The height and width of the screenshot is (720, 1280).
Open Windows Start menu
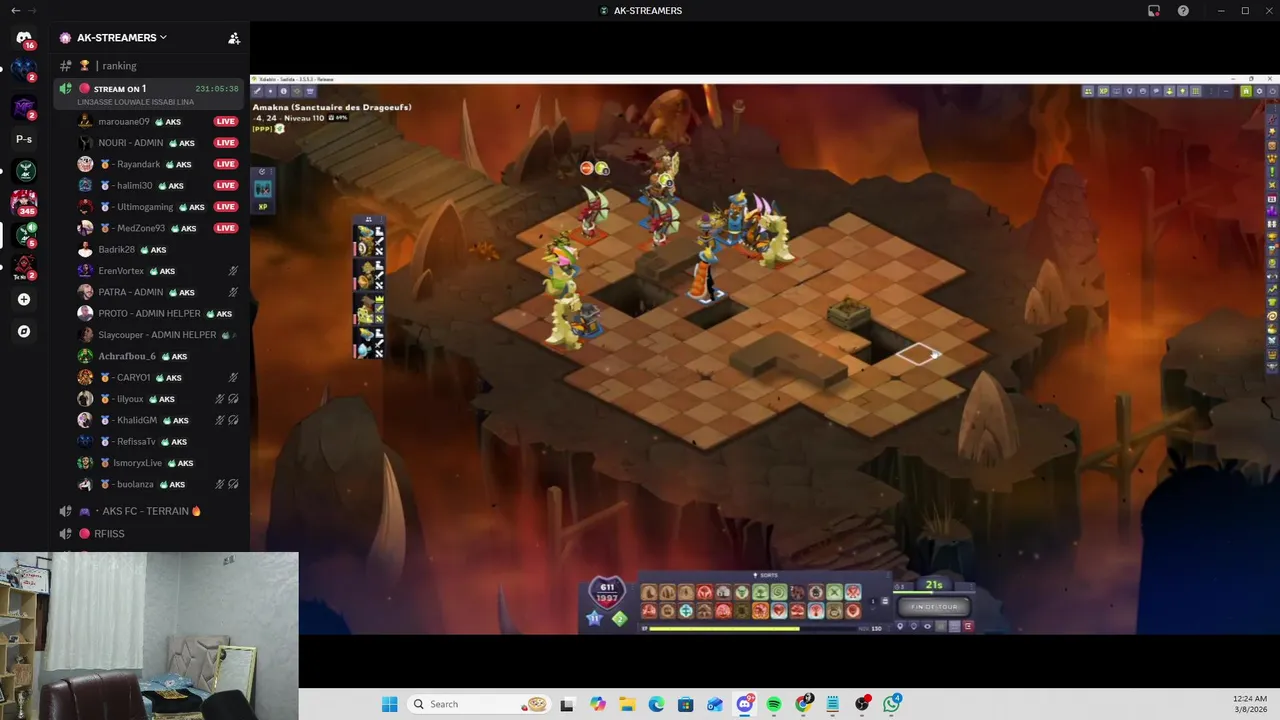(x=389, y=704)
